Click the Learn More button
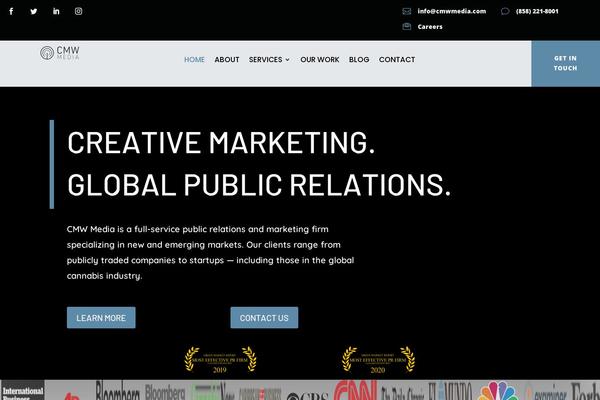Screen dimensions: 600x400 101,318
